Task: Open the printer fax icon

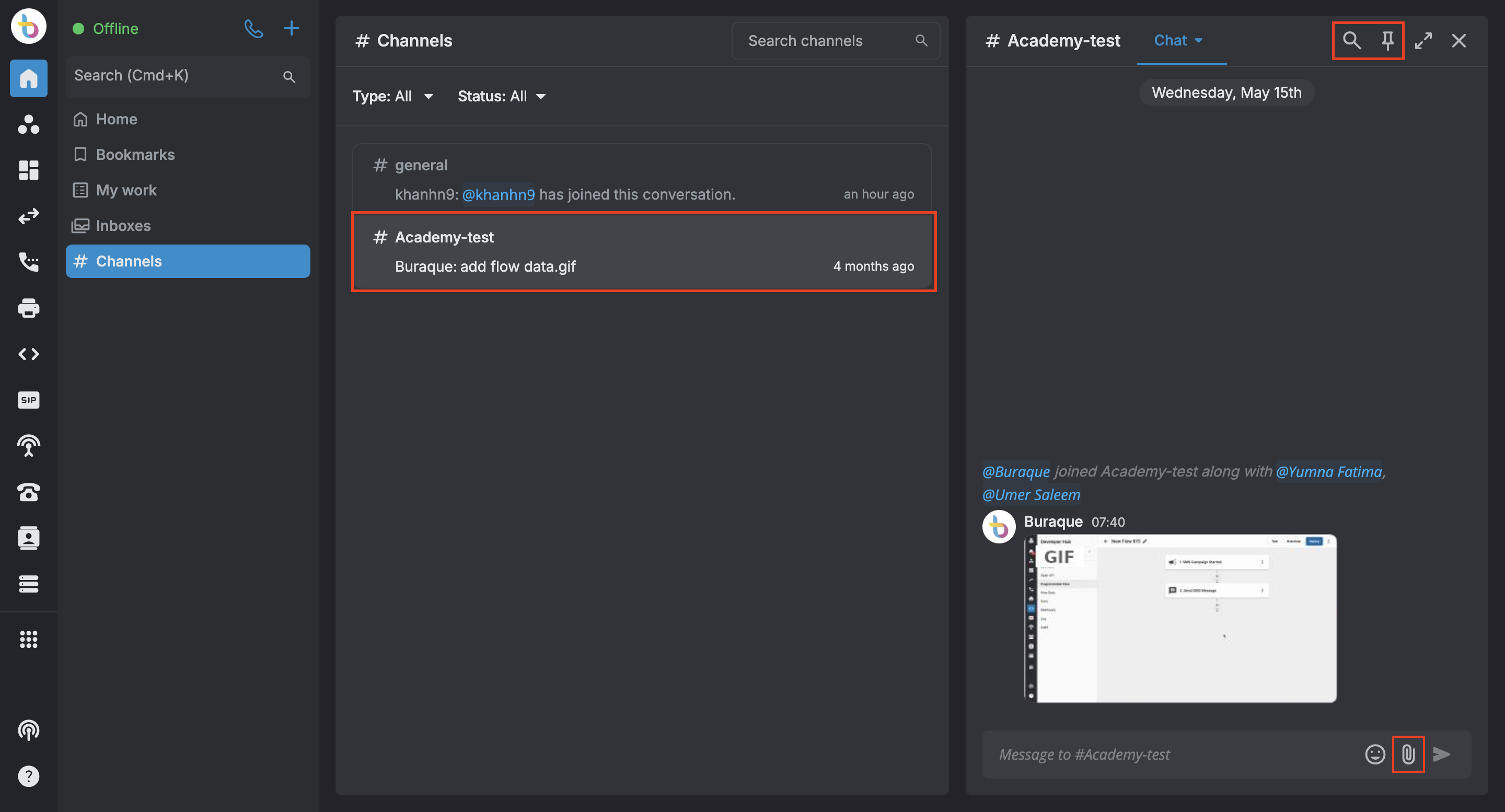Action: (29, 308)
